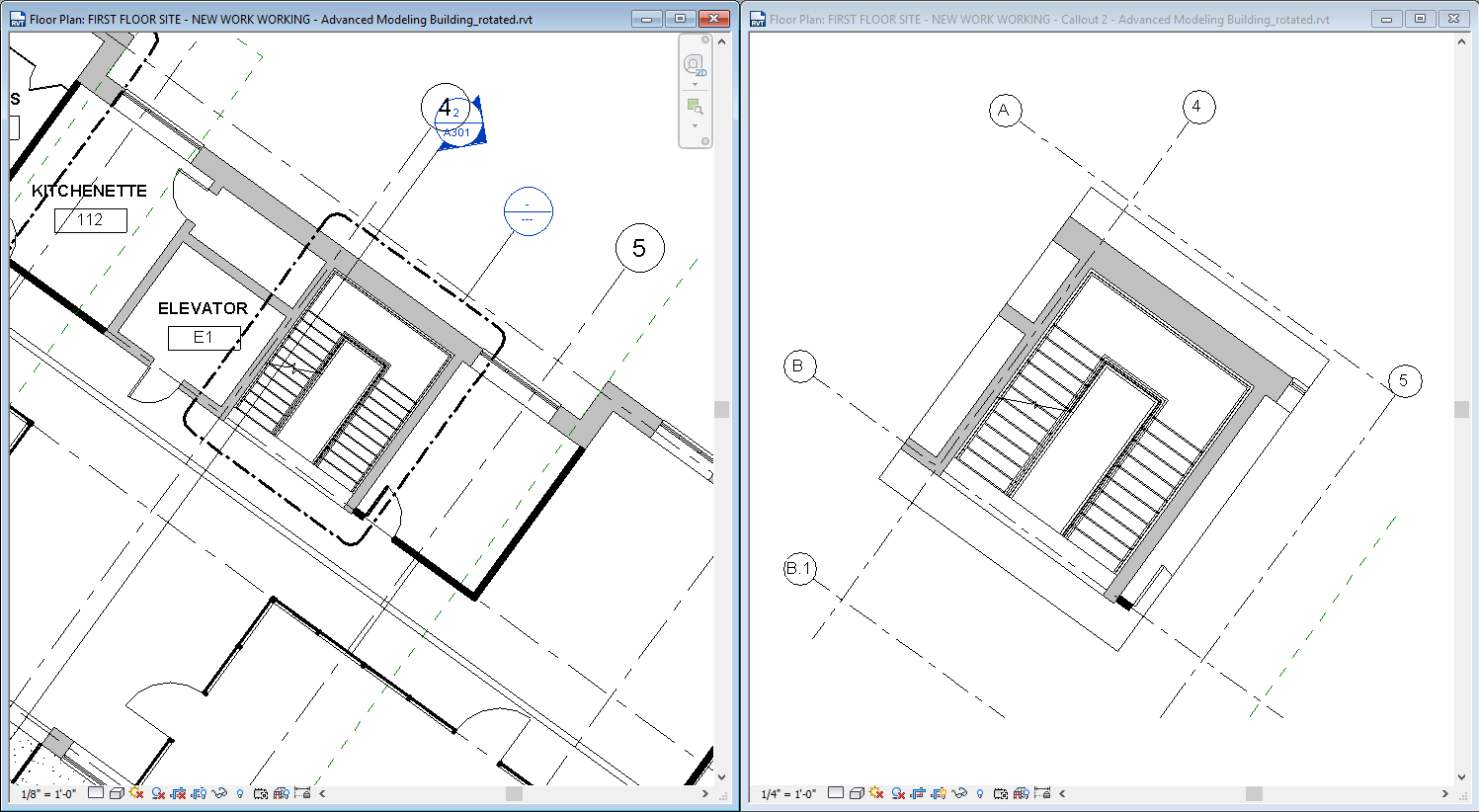Toggle Shadows in Callout 2 window

click(898, 793)
